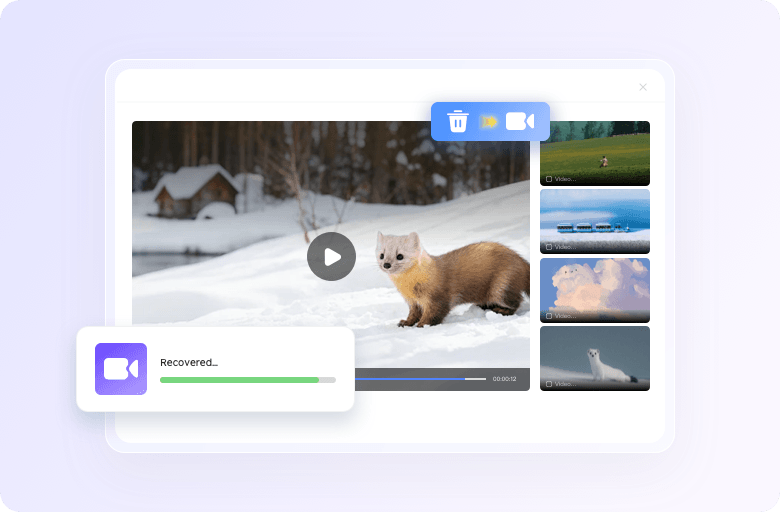
Task: Click the "Recovered..." status text
Action: click(189, 362)
